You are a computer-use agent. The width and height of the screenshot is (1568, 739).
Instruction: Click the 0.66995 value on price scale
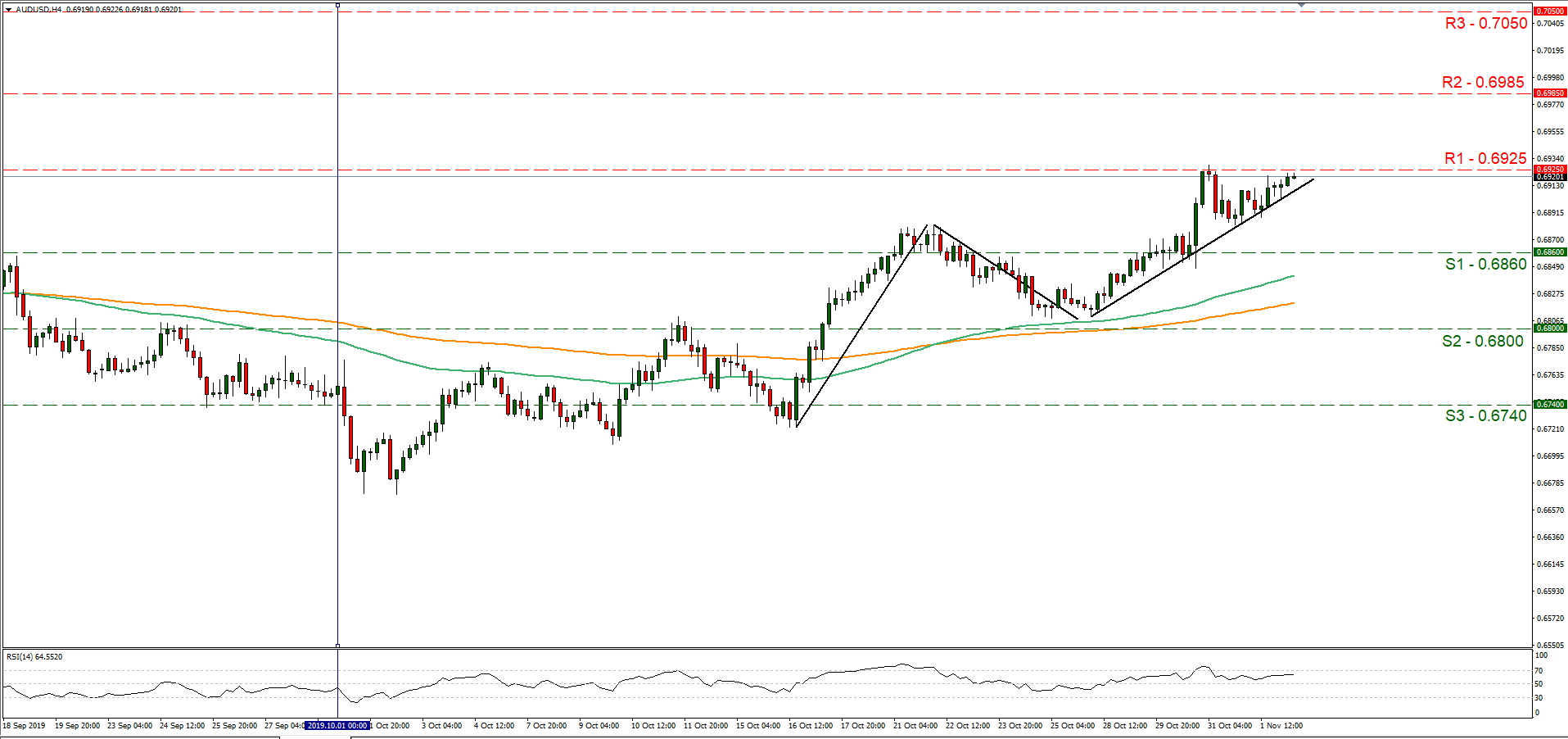(x=1551, y=456)
